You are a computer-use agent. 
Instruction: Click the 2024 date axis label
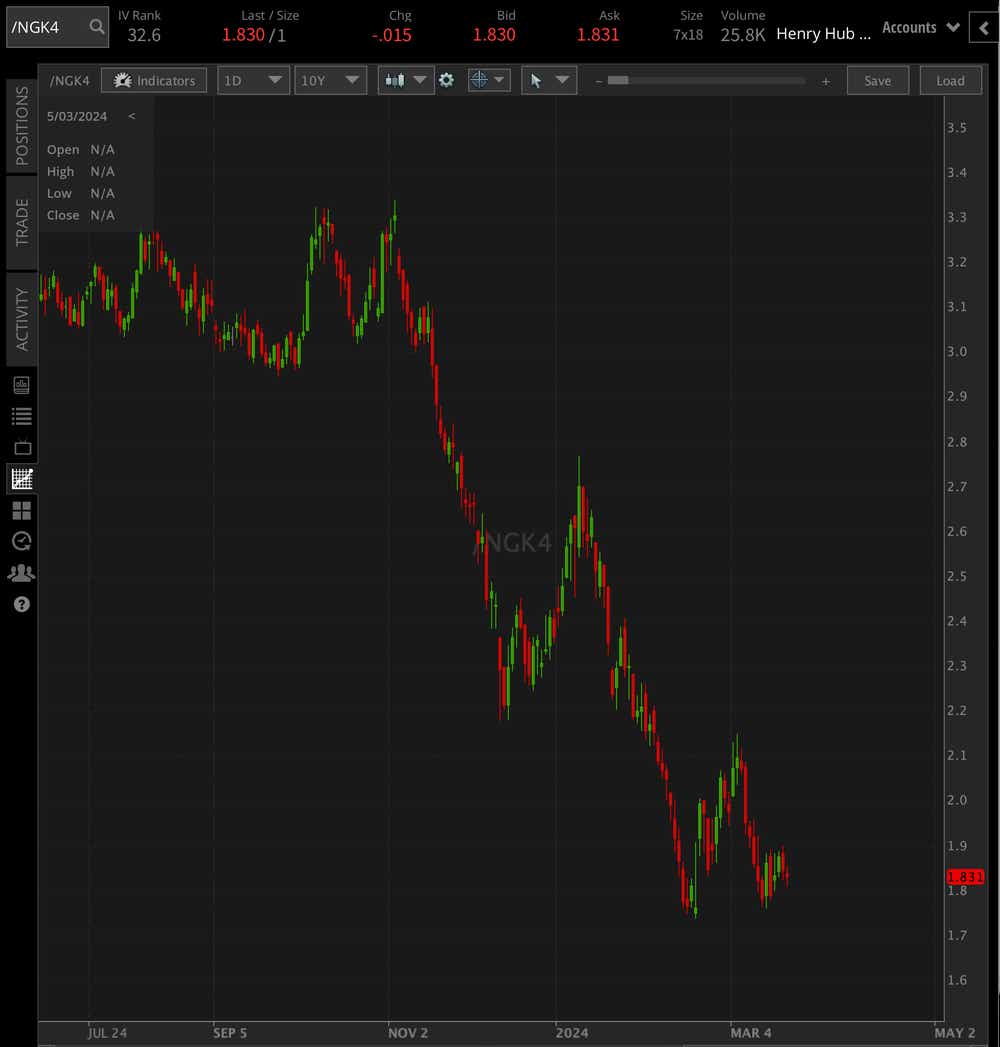coord(571,1033)
